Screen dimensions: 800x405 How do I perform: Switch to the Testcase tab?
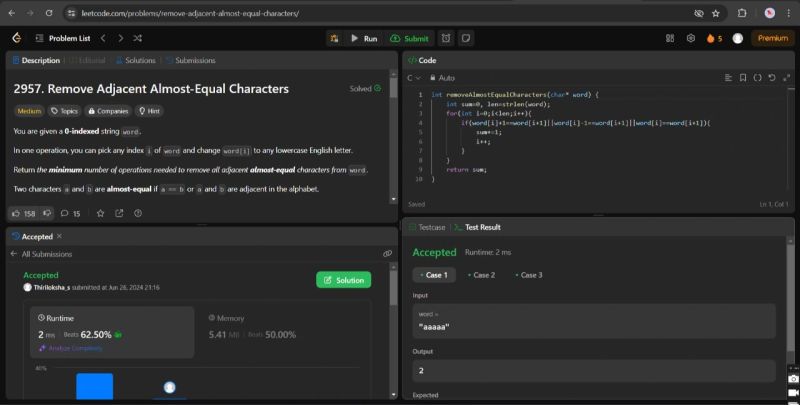[427, 227]
